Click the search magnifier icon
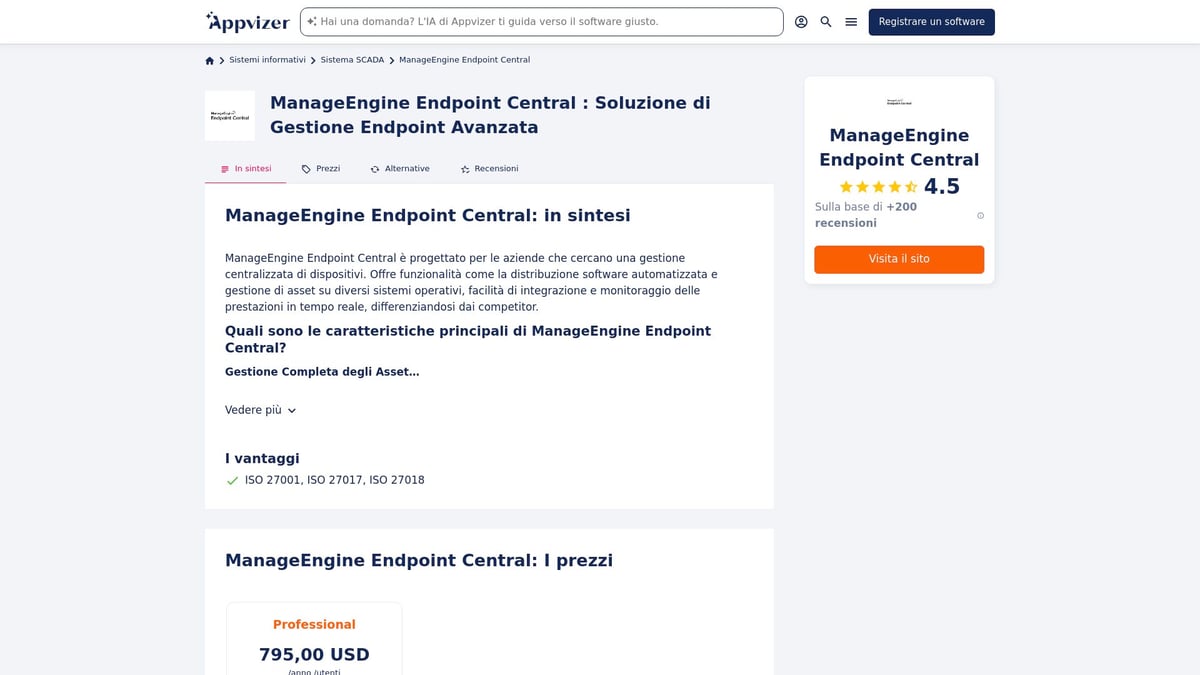The image size is (1200, 675). pos(825,21)
